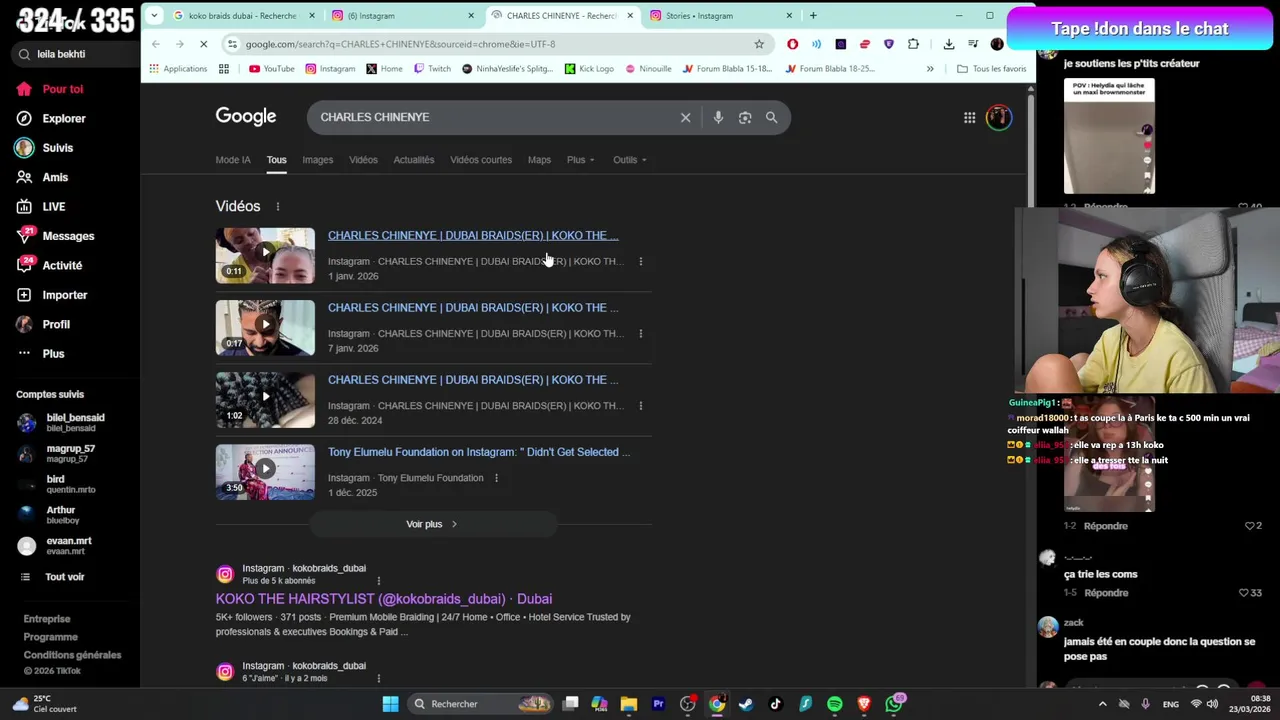Switch to Vidéos search tab

[x=363, y=160]
